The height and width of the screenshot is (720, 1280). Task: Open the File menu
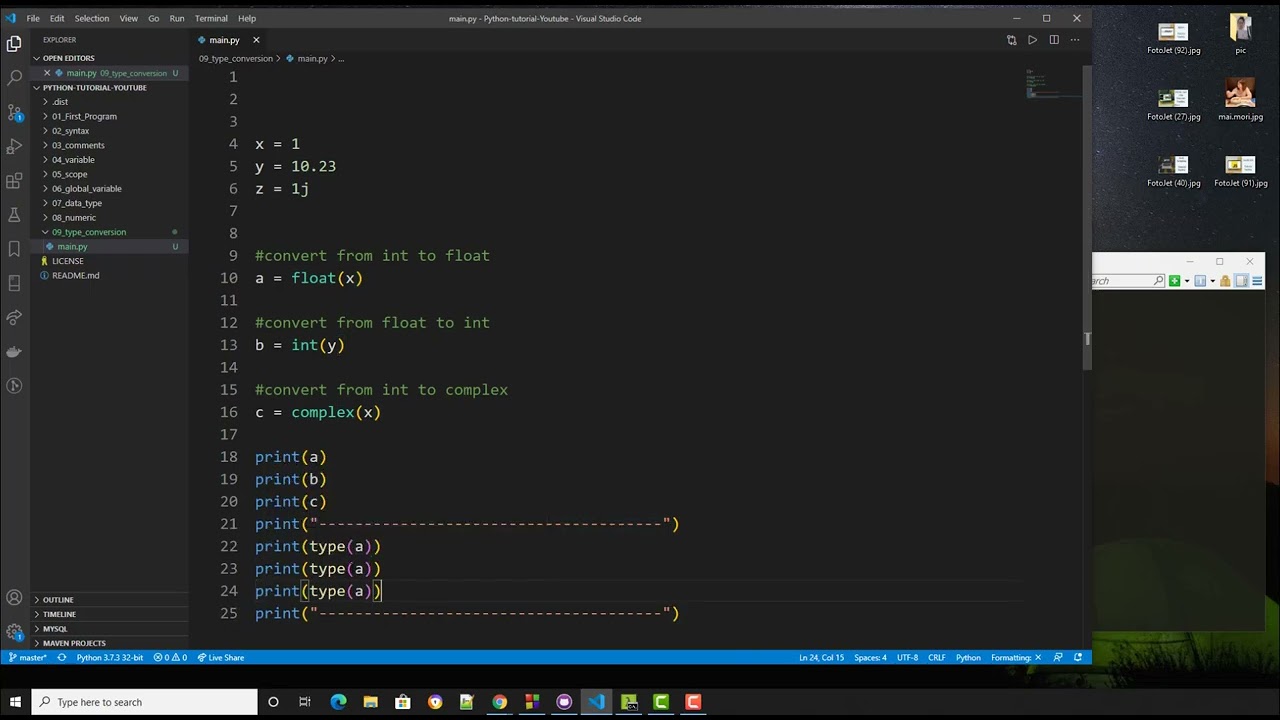33,18
